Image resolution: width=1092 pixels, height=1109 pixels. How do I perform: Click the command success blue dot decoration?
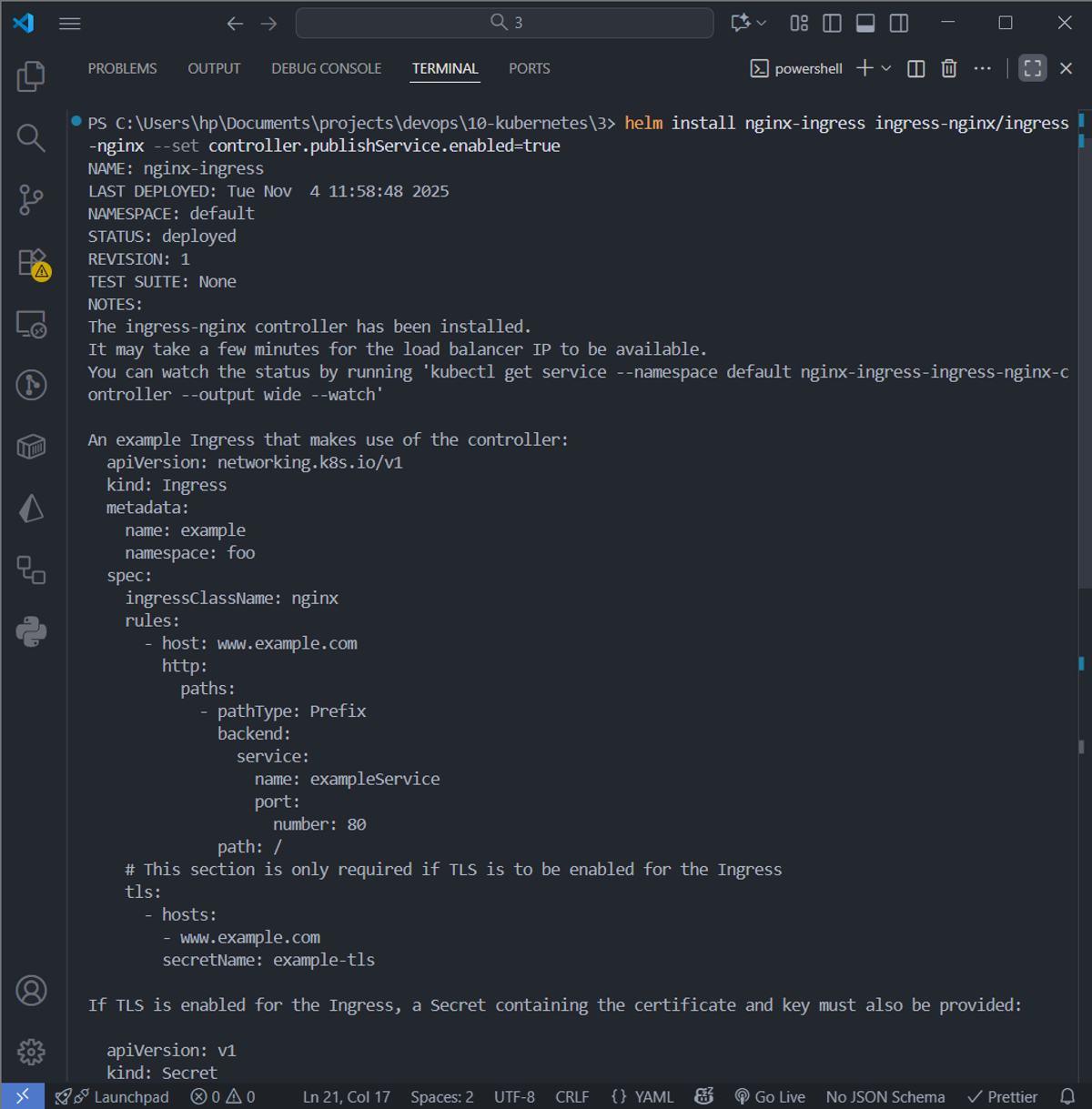pyautogui.click(x=76, y=121)
